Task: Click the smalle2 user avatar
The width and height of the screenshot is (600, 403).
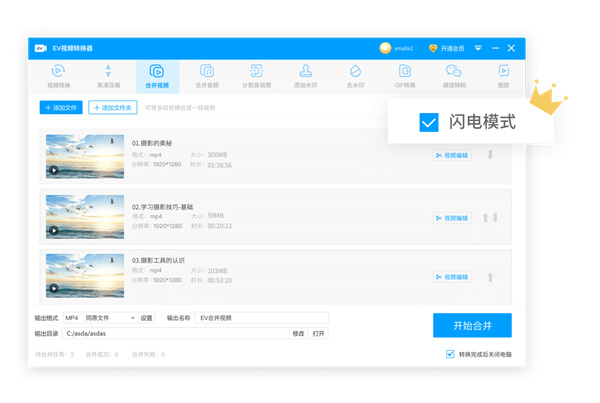Action: (385, 48)
